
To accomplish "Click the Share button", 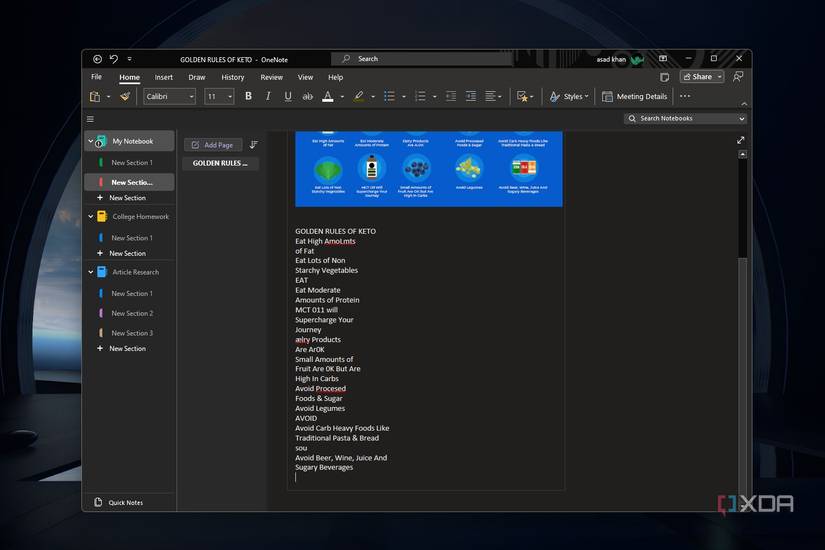I will [701, 77].
